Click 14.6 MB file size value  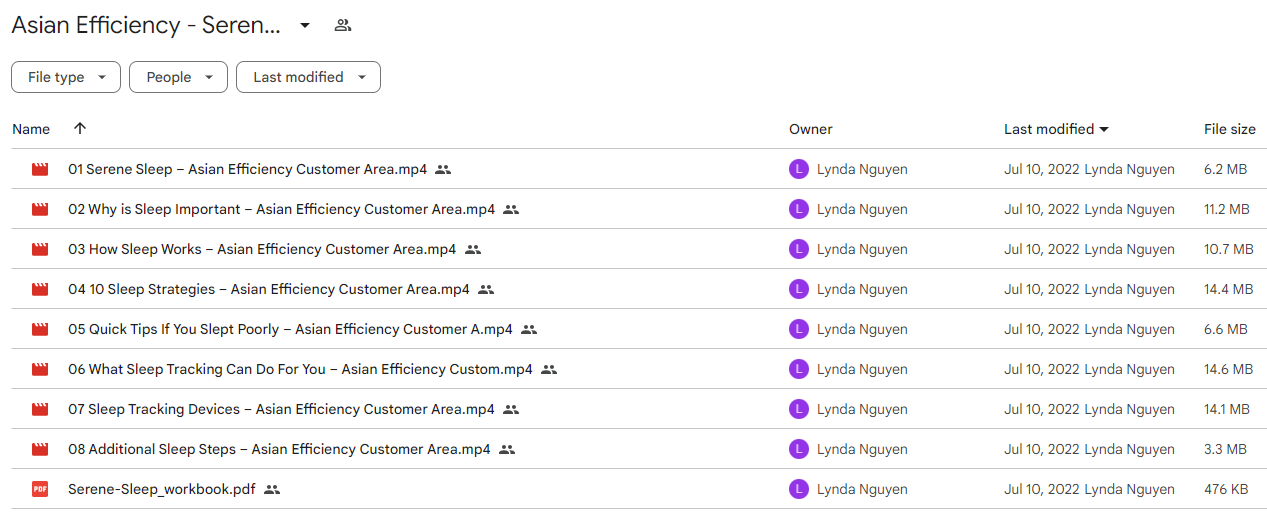click(1229, 370)
